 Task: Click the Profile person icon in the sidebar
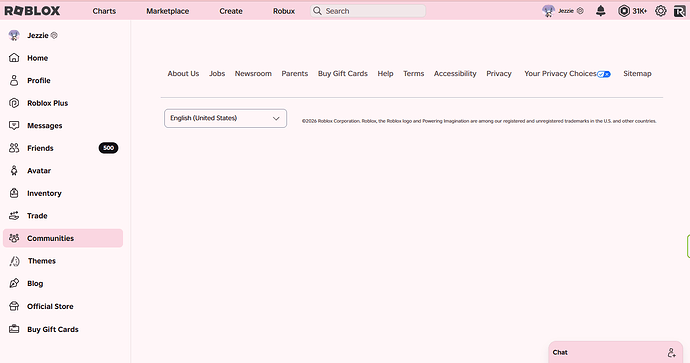tap(14, 80)
